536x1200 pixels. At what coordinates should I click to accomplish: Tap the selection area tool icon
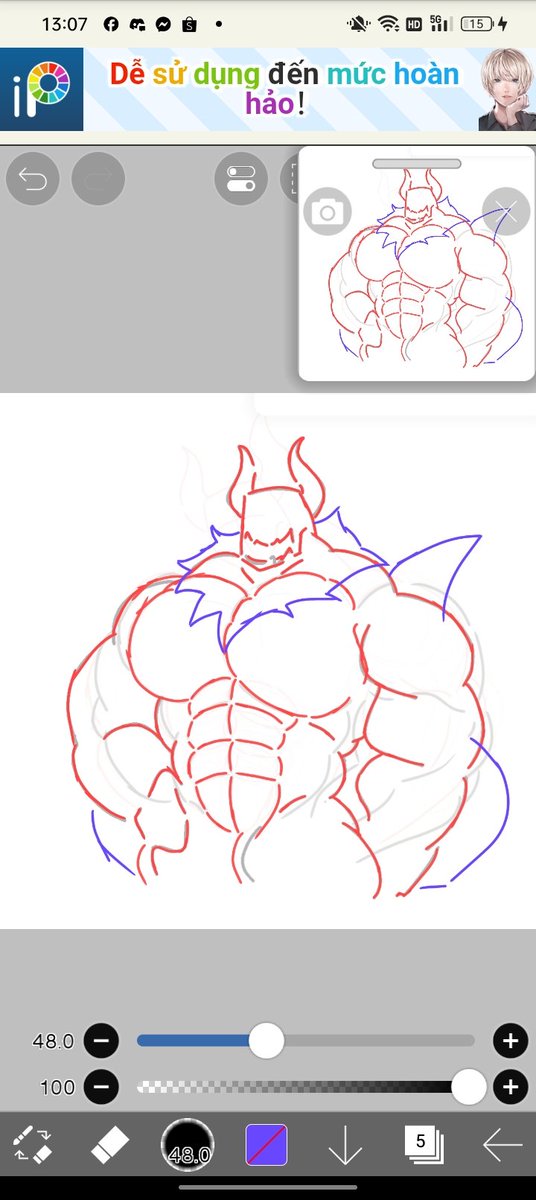290,180
